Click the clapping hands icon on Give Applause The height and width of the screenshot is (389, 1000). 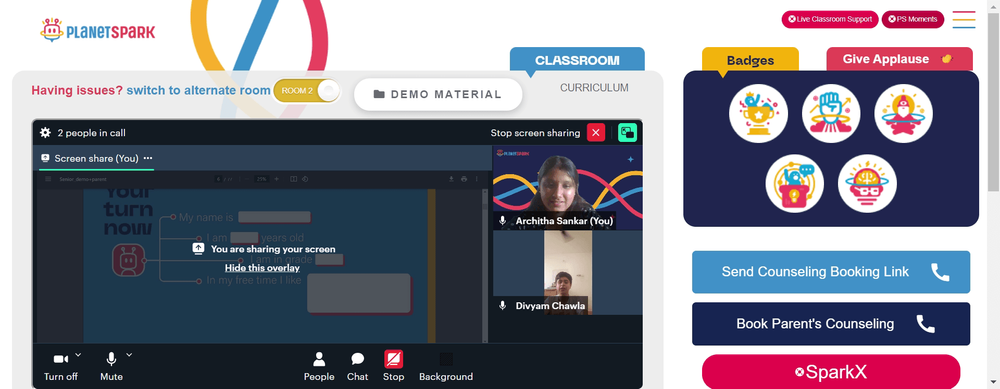[x=946, y=59]
